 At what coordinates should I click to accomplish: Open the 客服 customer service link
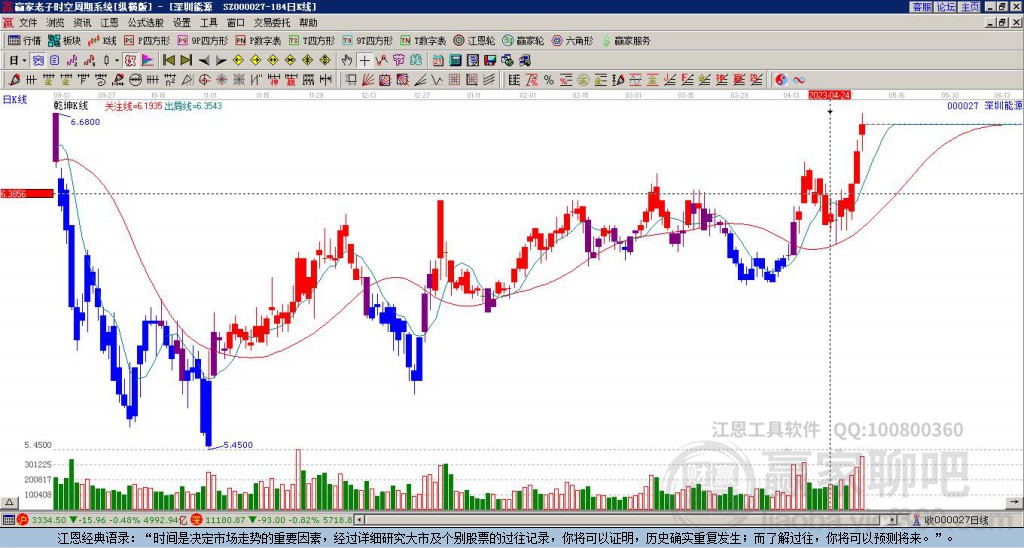tap(921, 7)
